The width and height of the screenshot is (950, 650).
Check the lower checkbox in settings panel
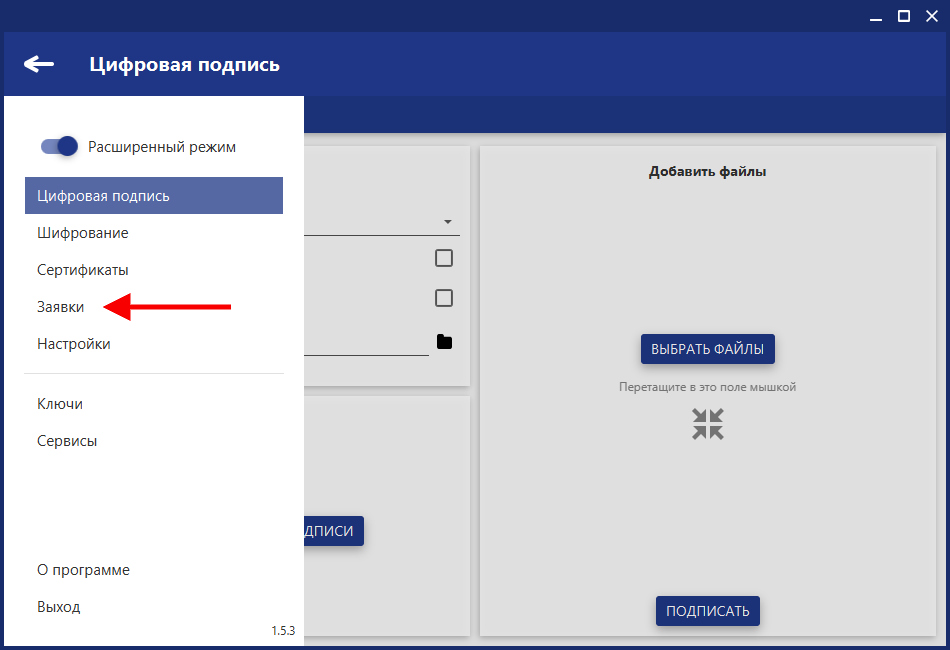444,298
